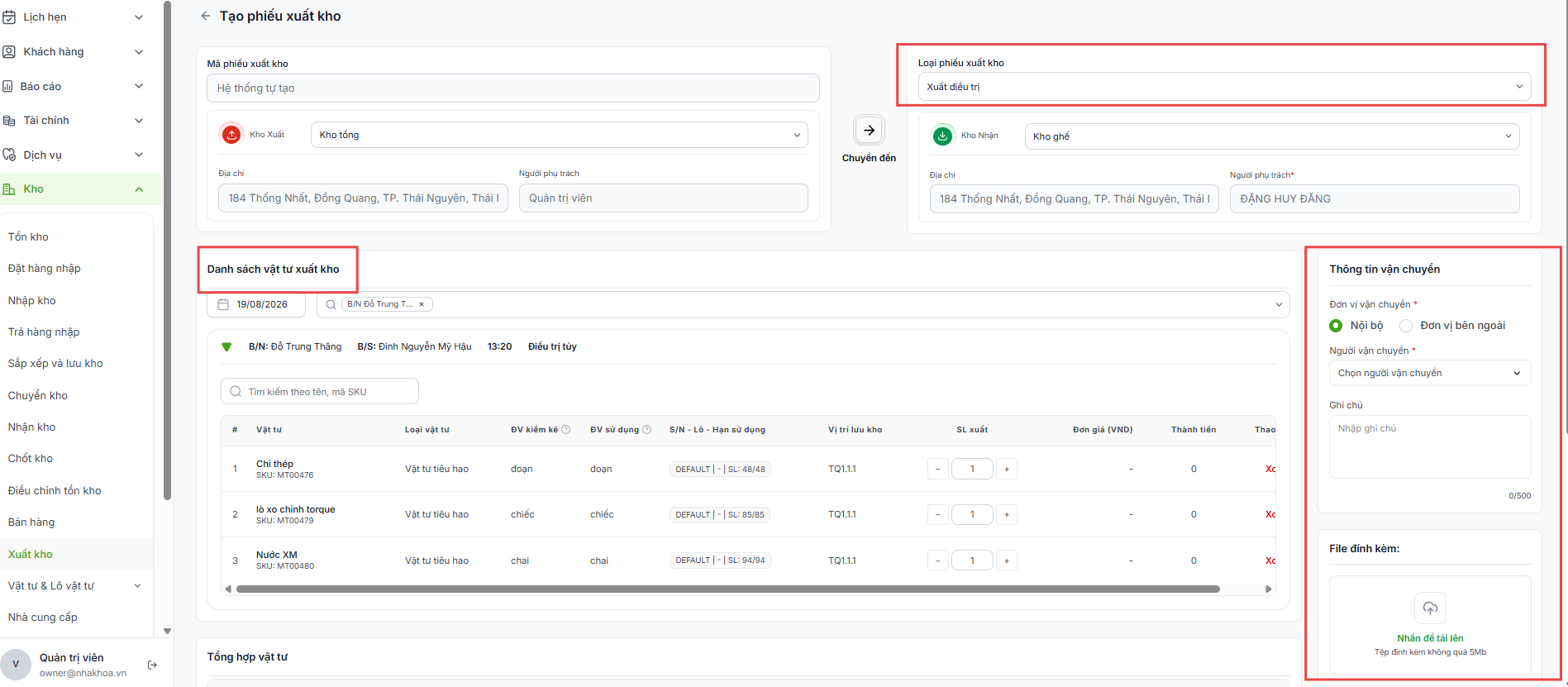Click the calendar icon next to 19/08/2026
Screen dimensions: 1568x687
pyautogui.click(x=223, y=304)
